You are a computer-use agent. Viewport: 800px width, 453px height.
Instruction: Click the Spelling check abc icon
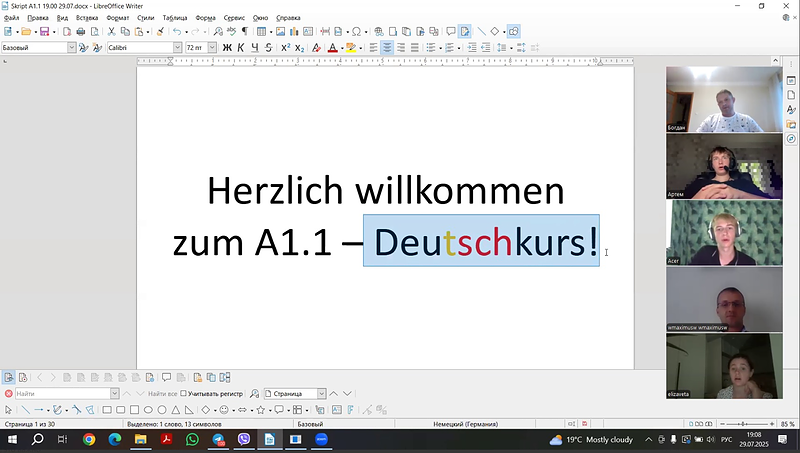(x=232, y=32)
